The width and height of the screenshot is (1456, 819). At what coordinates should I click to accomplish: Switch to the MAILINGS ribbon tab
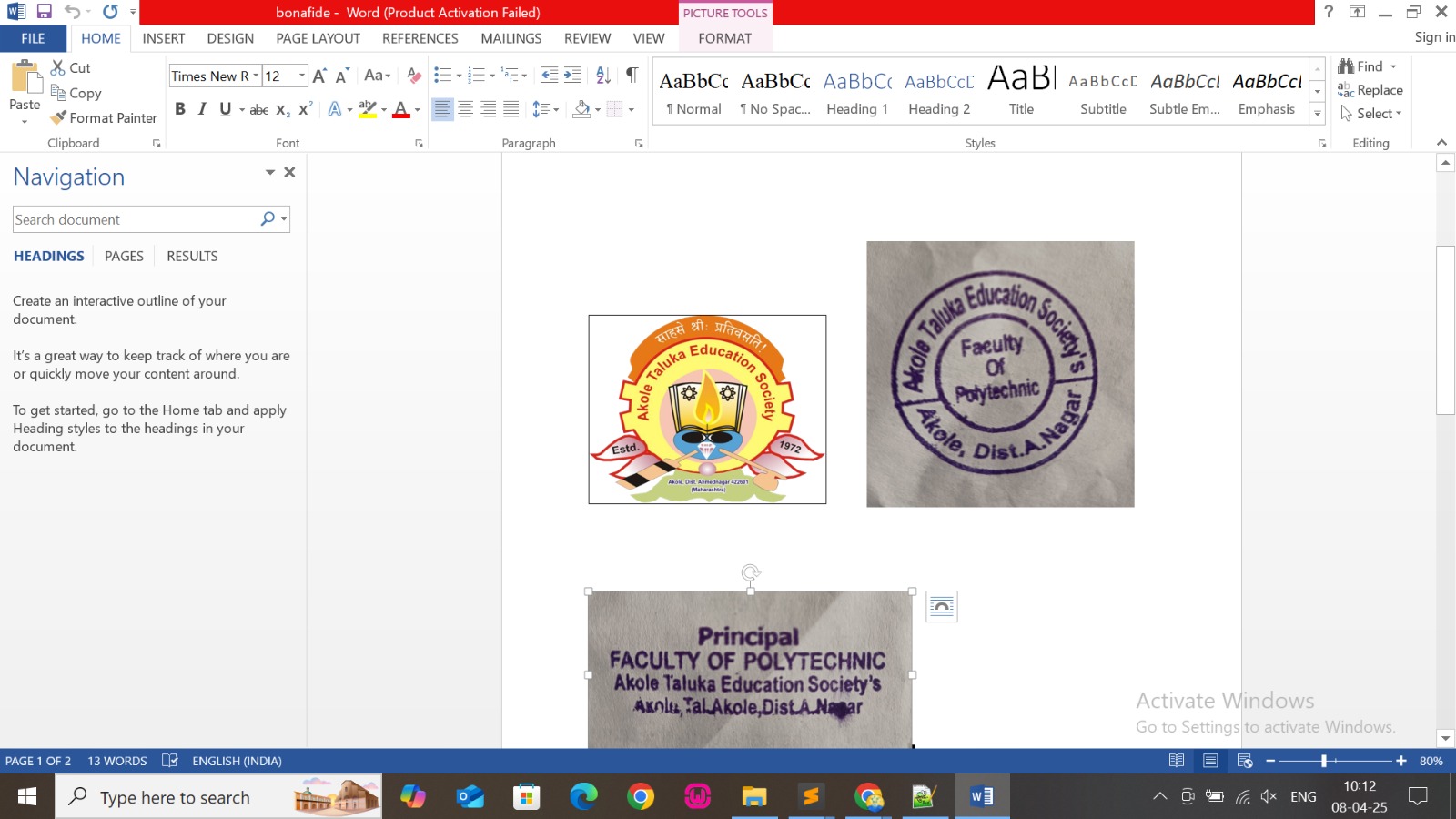coord(511,38)
